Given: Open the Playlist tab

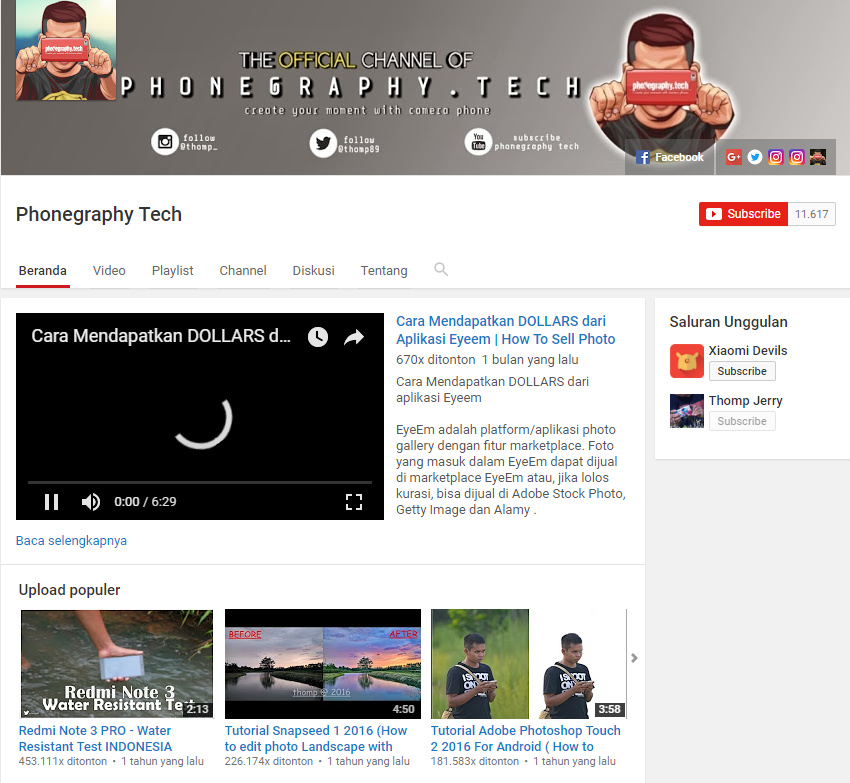Looking at the screenshot, I should click(172, 271).
